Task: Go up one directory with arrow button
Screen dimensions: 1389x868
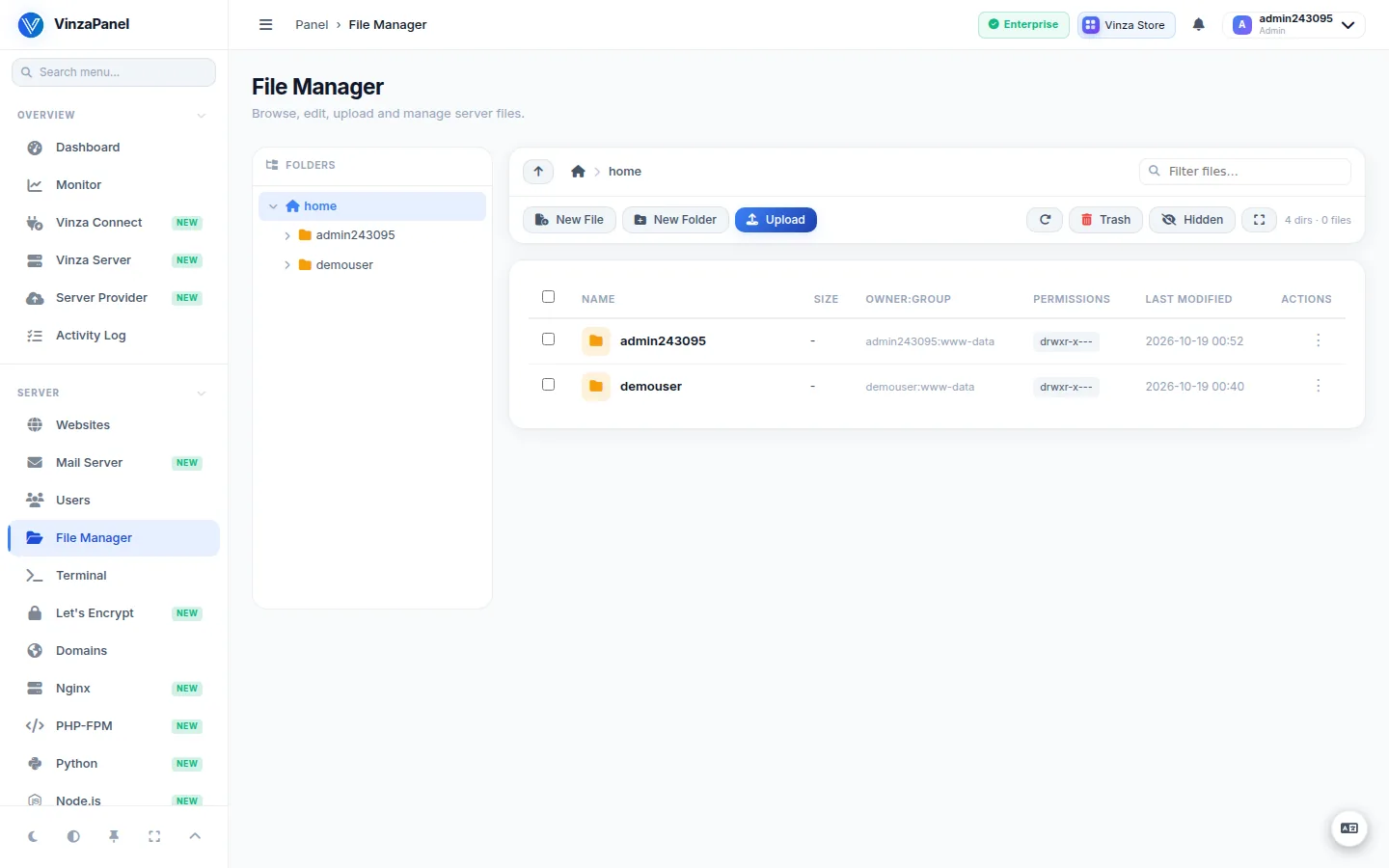Action: (538, 172)
